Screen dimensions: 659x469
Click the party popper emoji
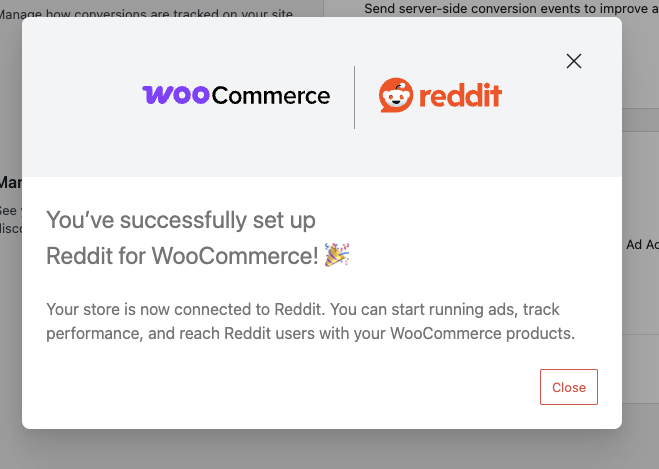tap(337, 255)
